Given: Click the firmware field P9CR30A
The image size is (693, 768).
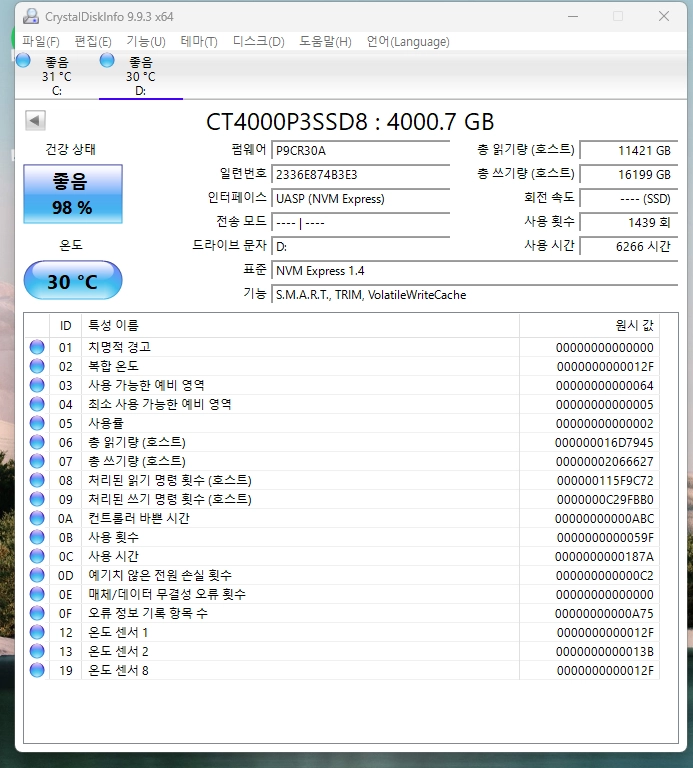Looking at the screenshot, I should (360, 150).
